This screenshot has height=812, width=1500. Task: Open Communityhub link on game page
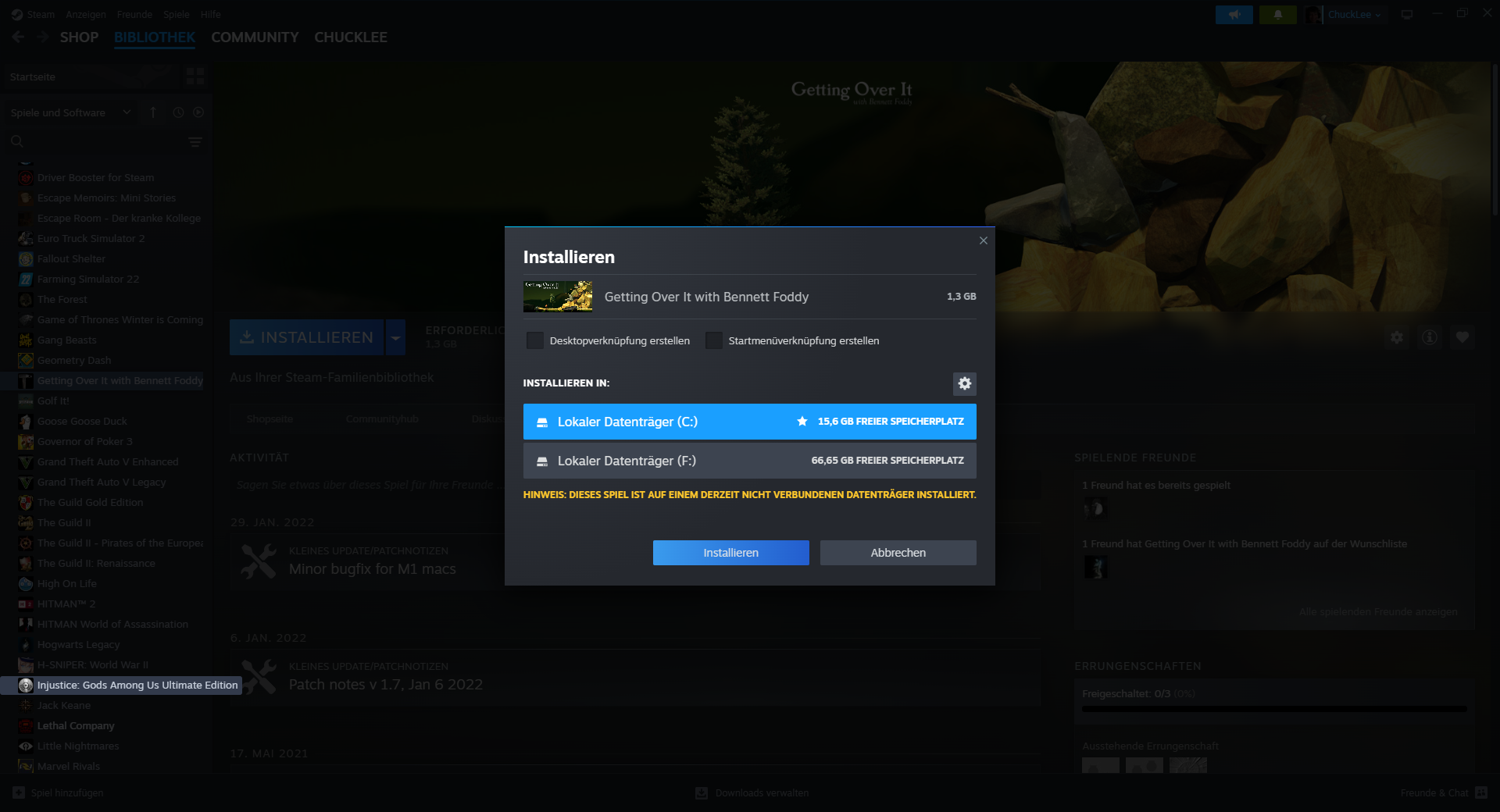[x=382, y=418]
